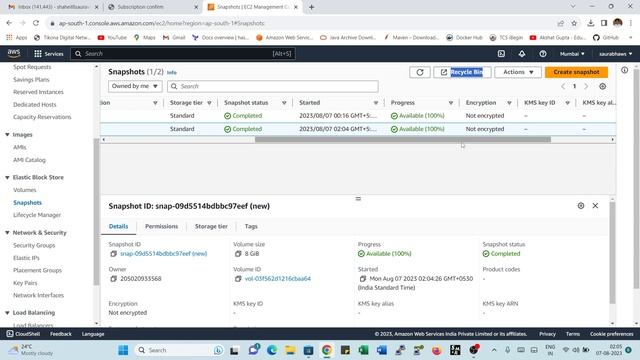This screenshot has width=640, height=360.
Task: Open detail panel preferences gear
Action: point(580,206)
